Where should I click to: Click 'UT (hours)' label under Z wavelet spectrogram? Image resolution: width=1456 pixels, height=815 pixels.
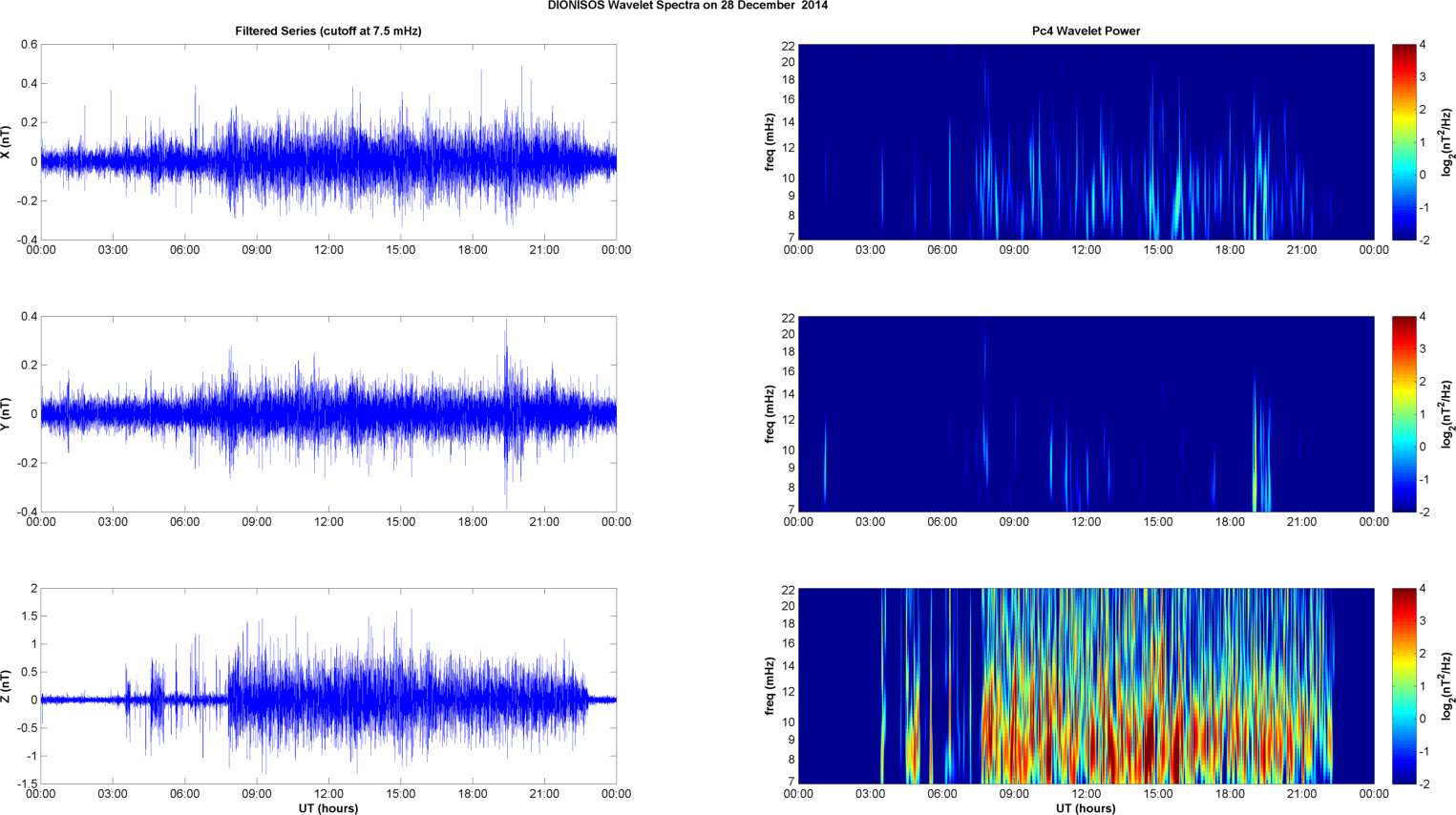click(1086, 808)
